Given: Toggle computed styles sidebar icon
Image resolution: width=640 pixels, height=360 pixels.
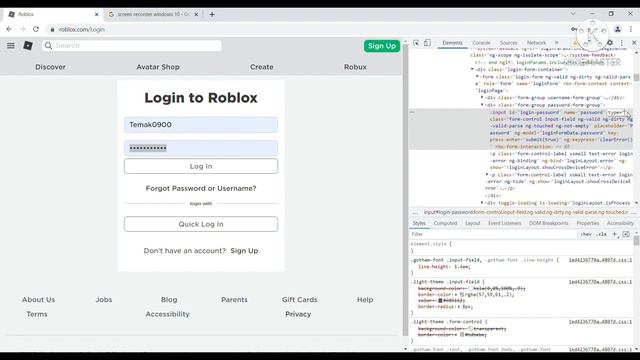Looking at the screenshot, I should click(626, 234).
